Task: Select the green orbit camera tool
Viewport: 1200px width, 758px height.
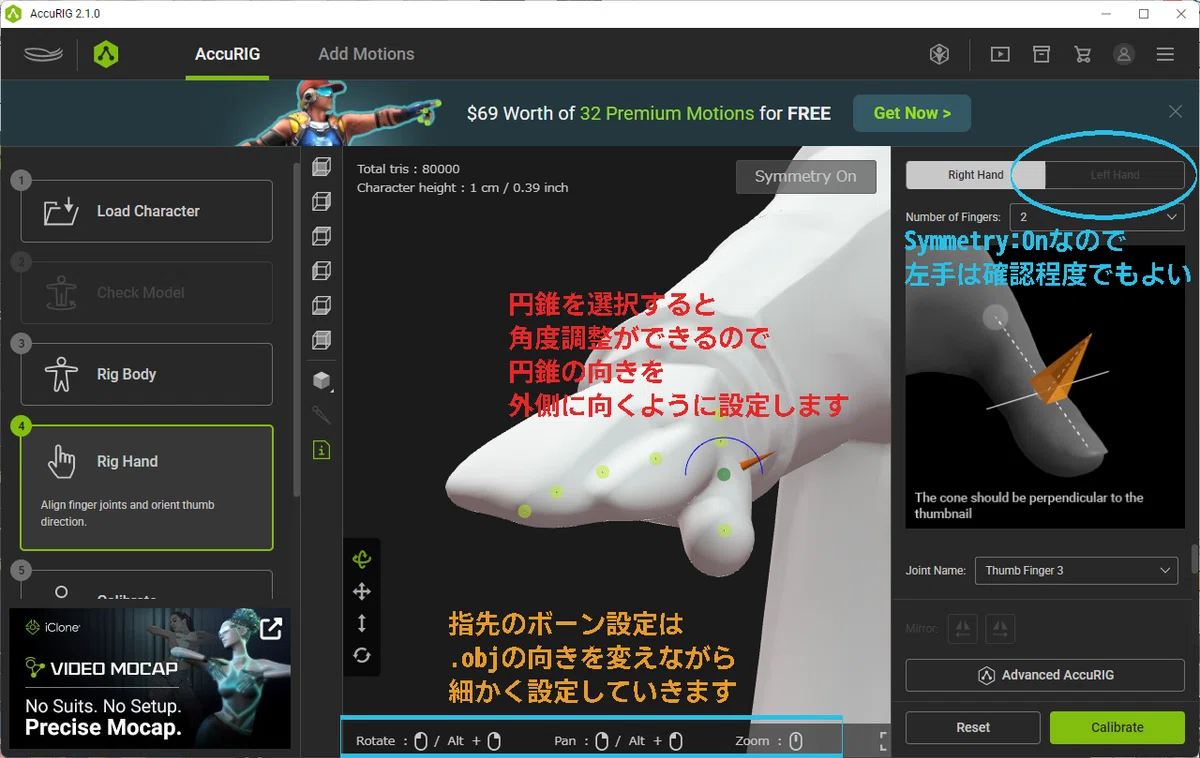Action: pyautogui.click(x=362, y=560)
